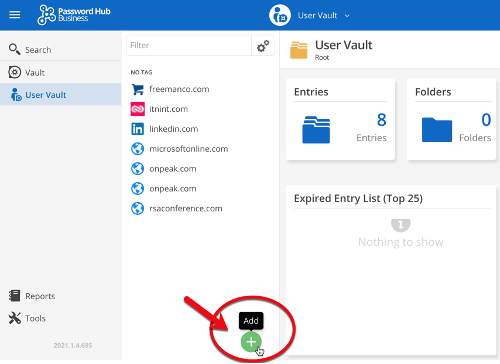The width and height of the screenshot is (500, 364).
Task: Click the version number 2021.1.4.695
Action: [73, 345]
